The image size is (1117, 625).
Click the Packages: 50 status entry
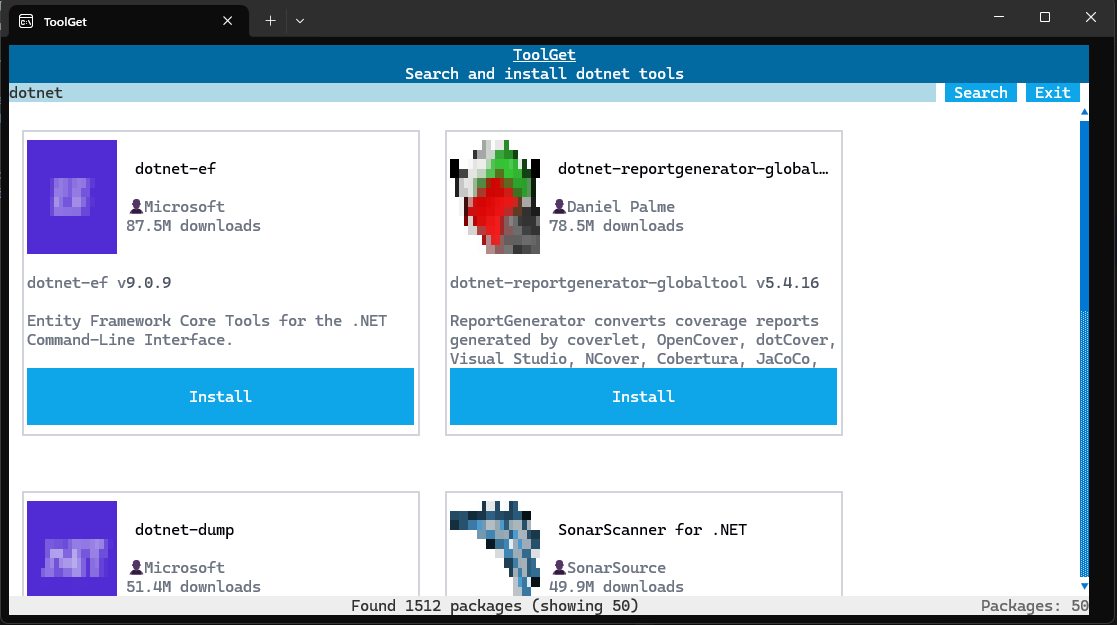(1034, 606)
